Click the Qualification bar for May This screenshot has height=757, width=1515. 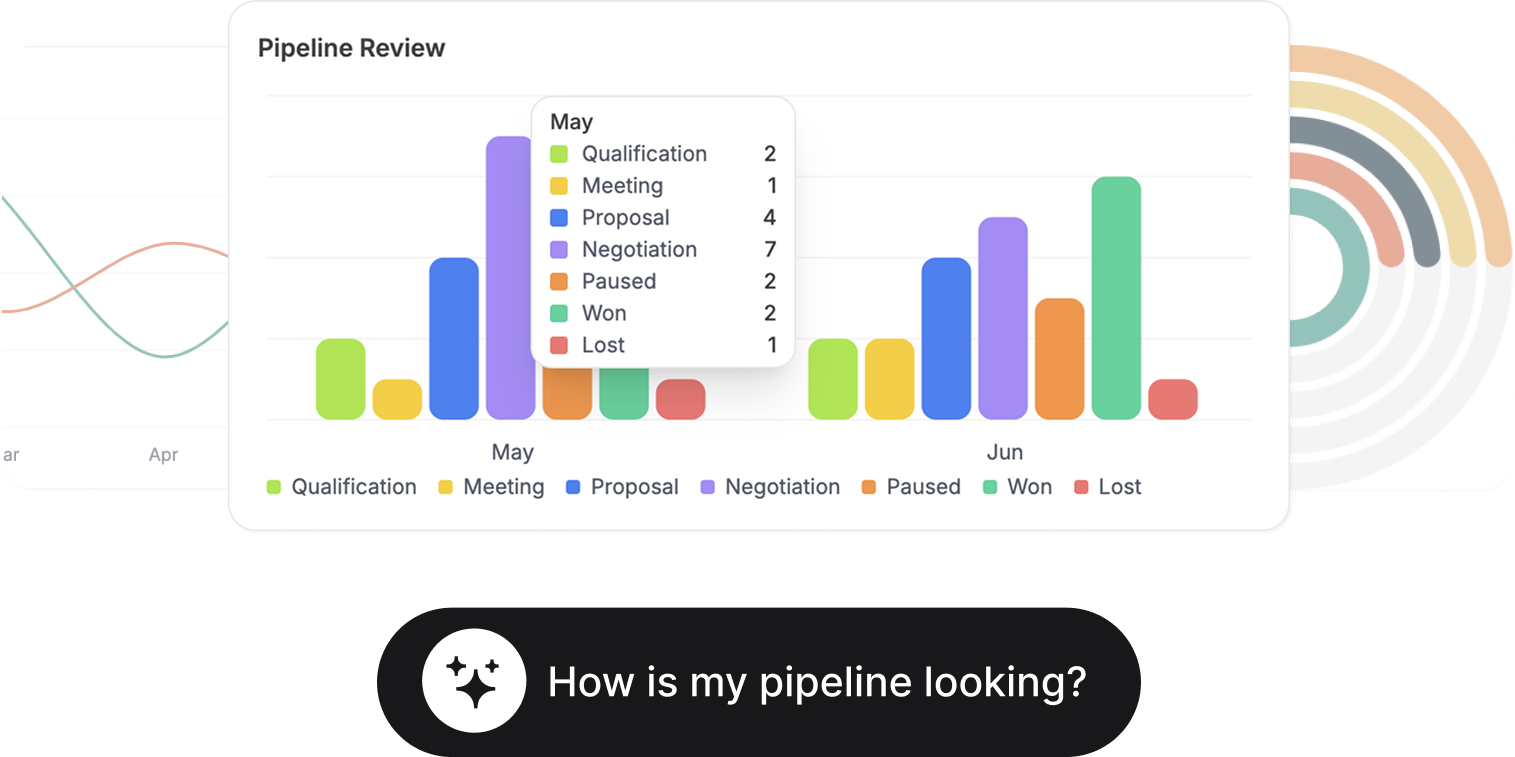click(x=340, y=379)
